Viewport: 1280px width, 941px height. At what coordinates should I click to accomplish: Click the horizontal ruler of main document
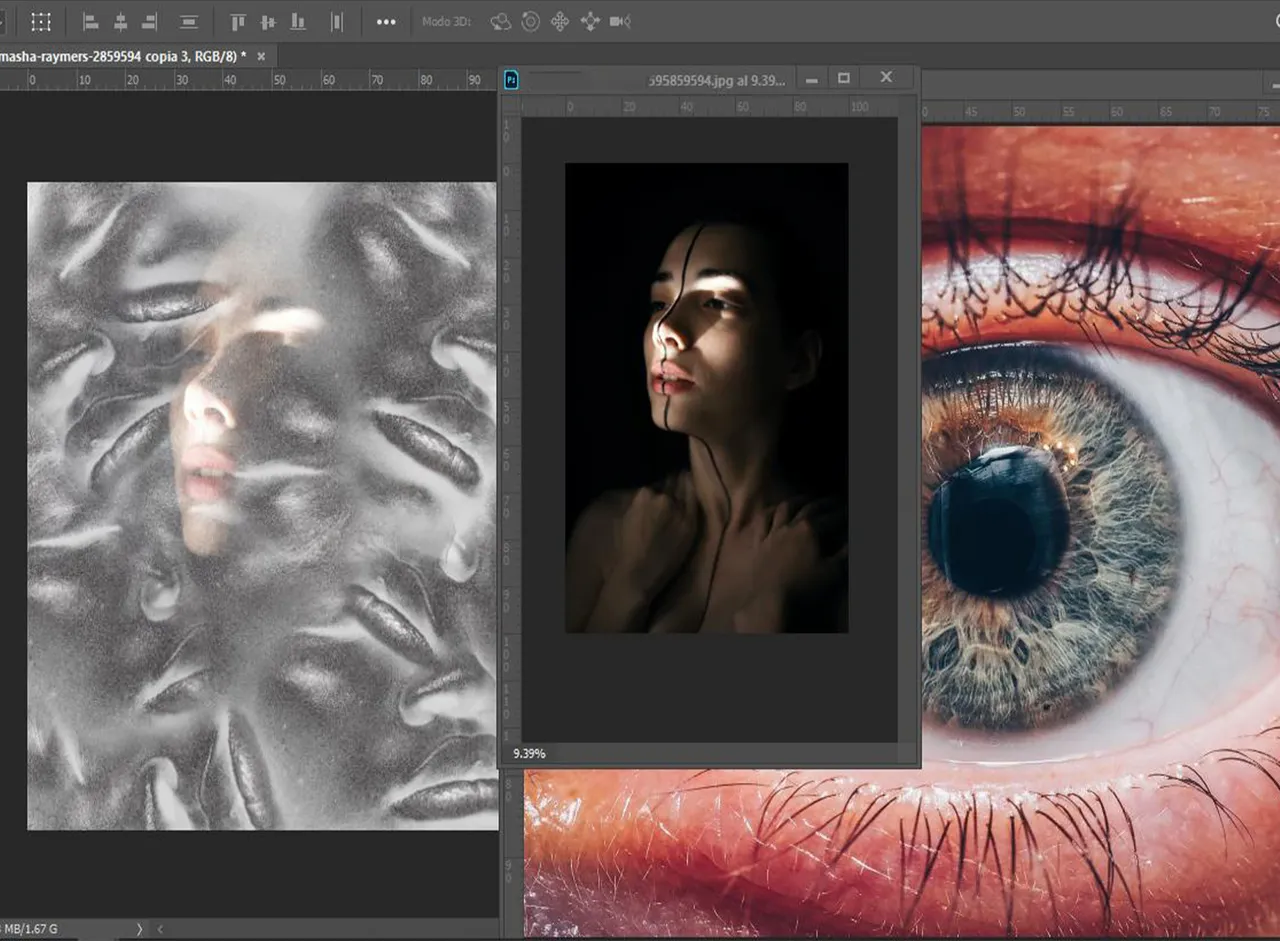[249, 80]
